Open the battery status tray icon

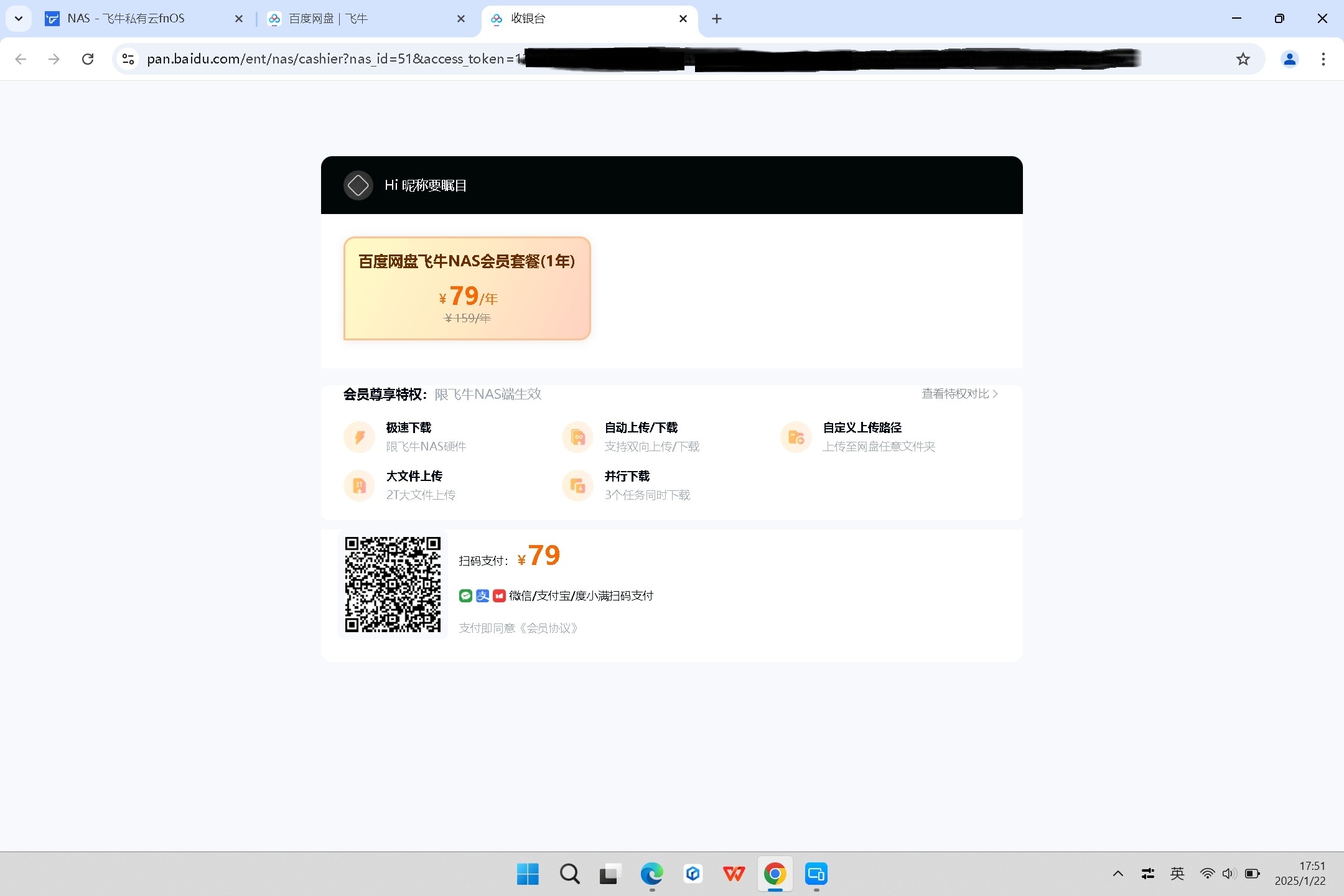click(x=1252, y=874)
